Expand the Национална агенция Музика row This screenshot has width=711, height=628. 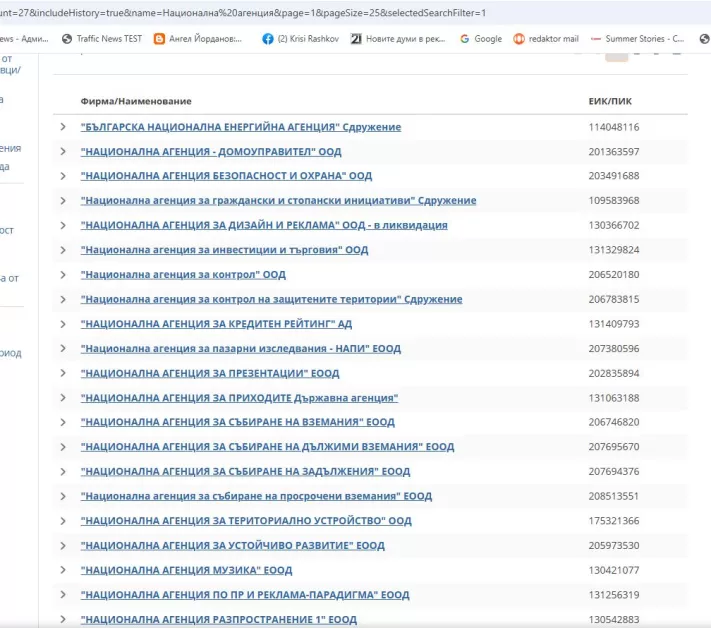coord(63,570)
